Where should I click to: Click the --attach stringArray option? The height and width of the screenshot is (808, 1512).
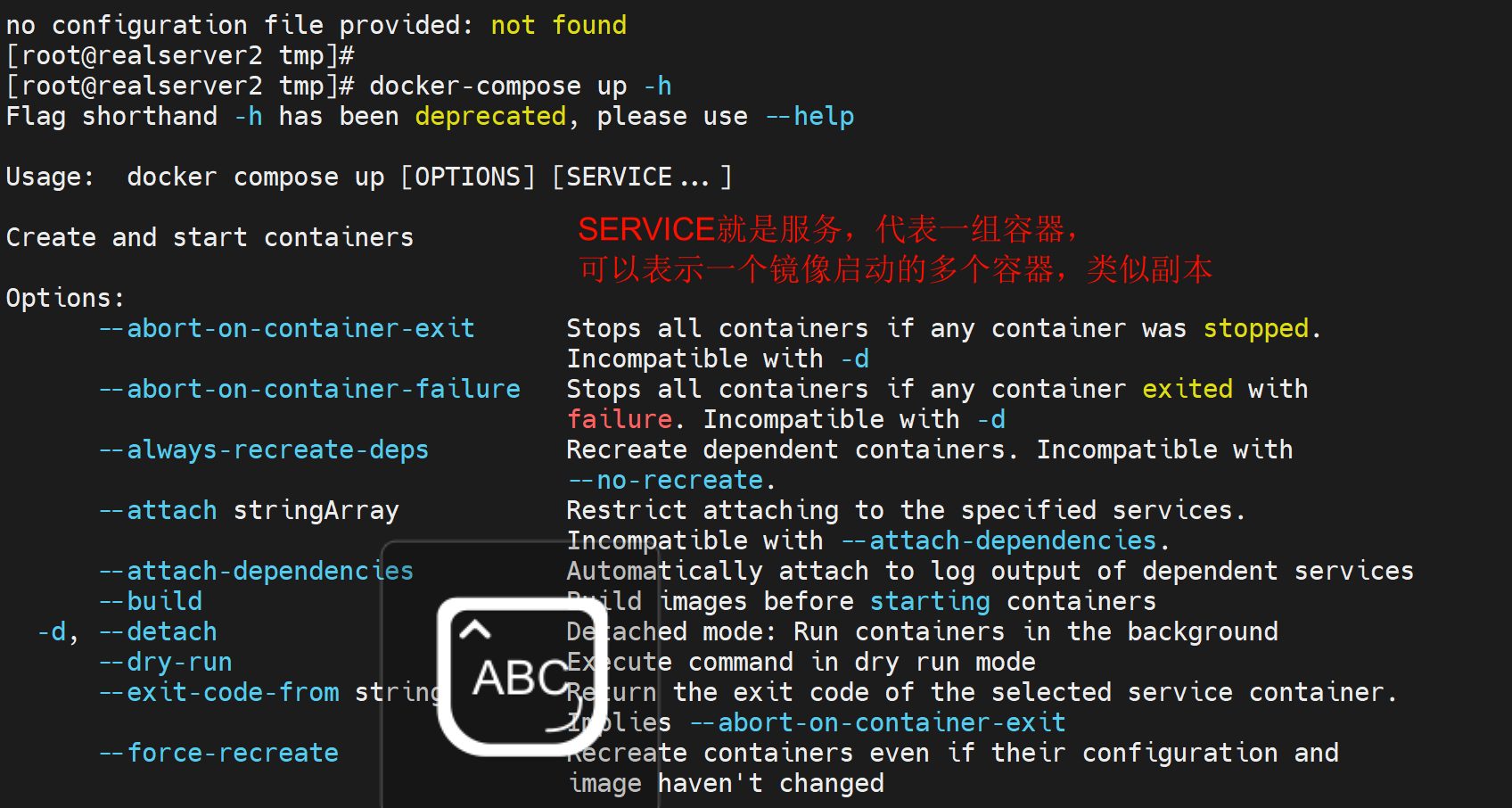pos(249,510)
